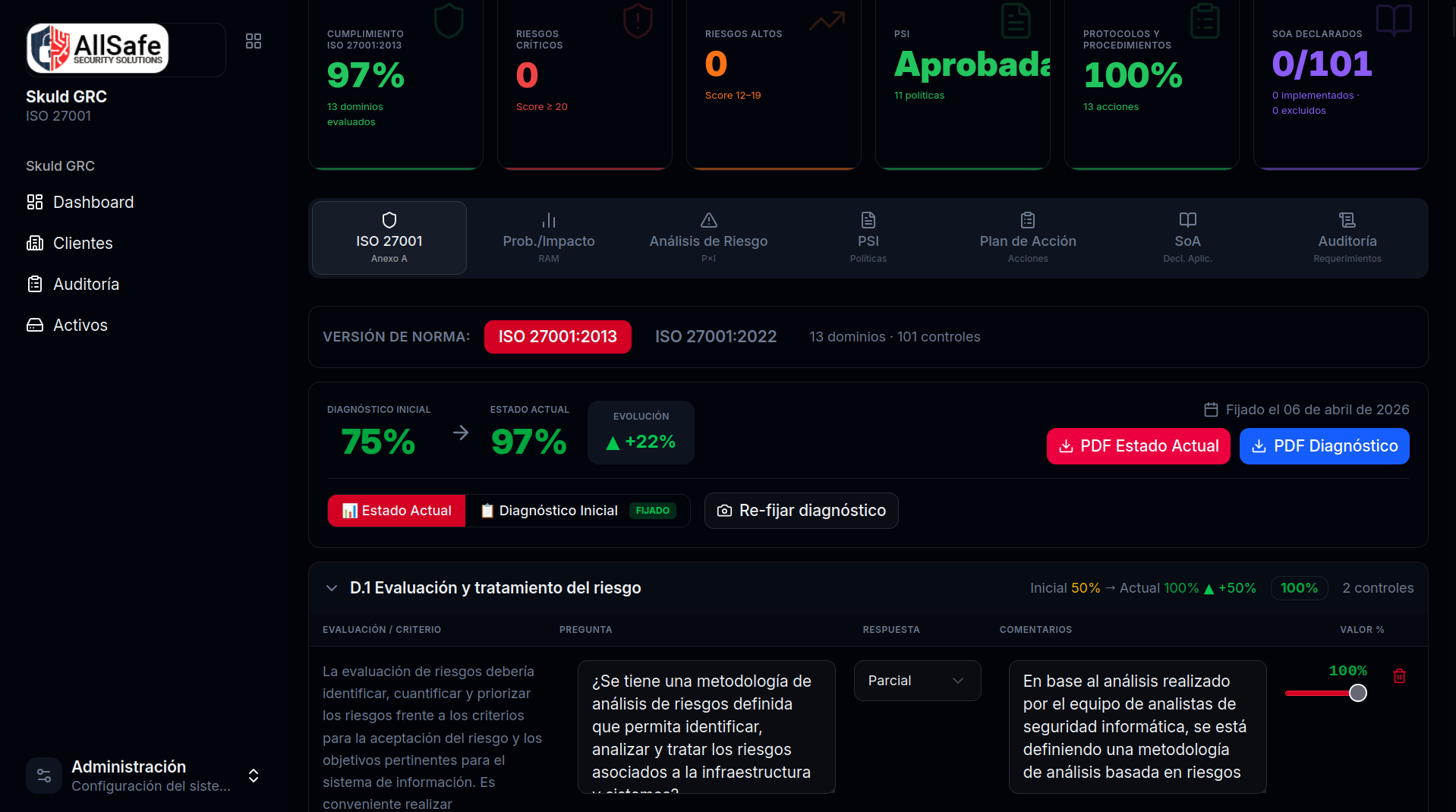Viewport: 1456px width, 812px height.
Task: Click the 75% Diagnóstico Inicial value
Action: coord(379,442)
